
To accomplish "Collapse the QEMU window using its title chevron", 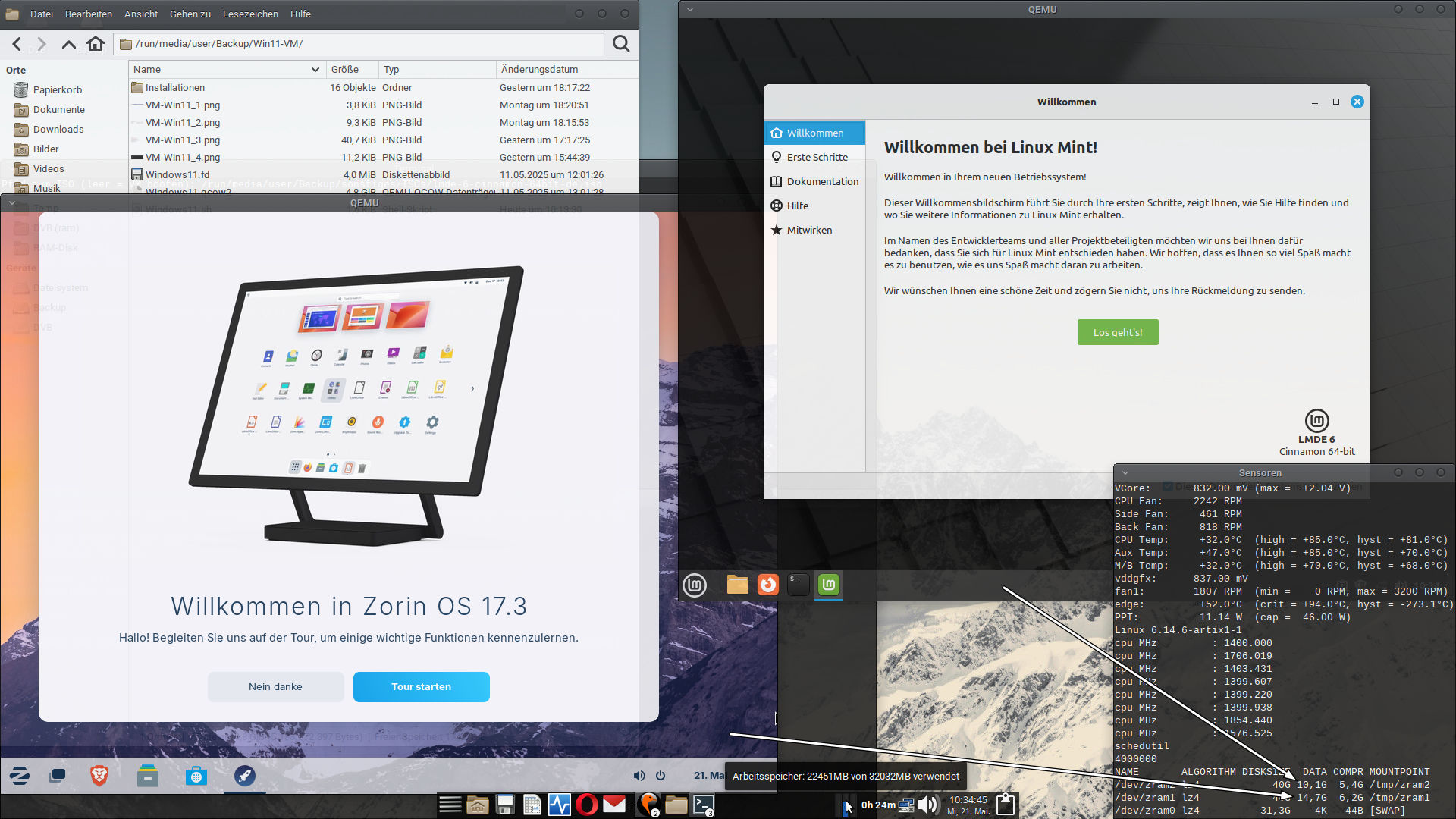I will tap(689, 9).
